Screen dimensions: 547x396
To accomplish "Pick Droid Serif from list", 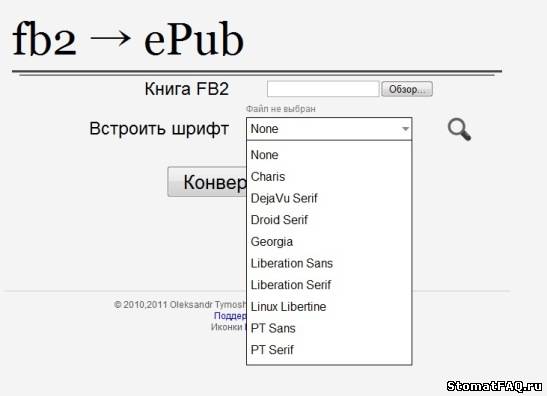I will tap(329, 220).
